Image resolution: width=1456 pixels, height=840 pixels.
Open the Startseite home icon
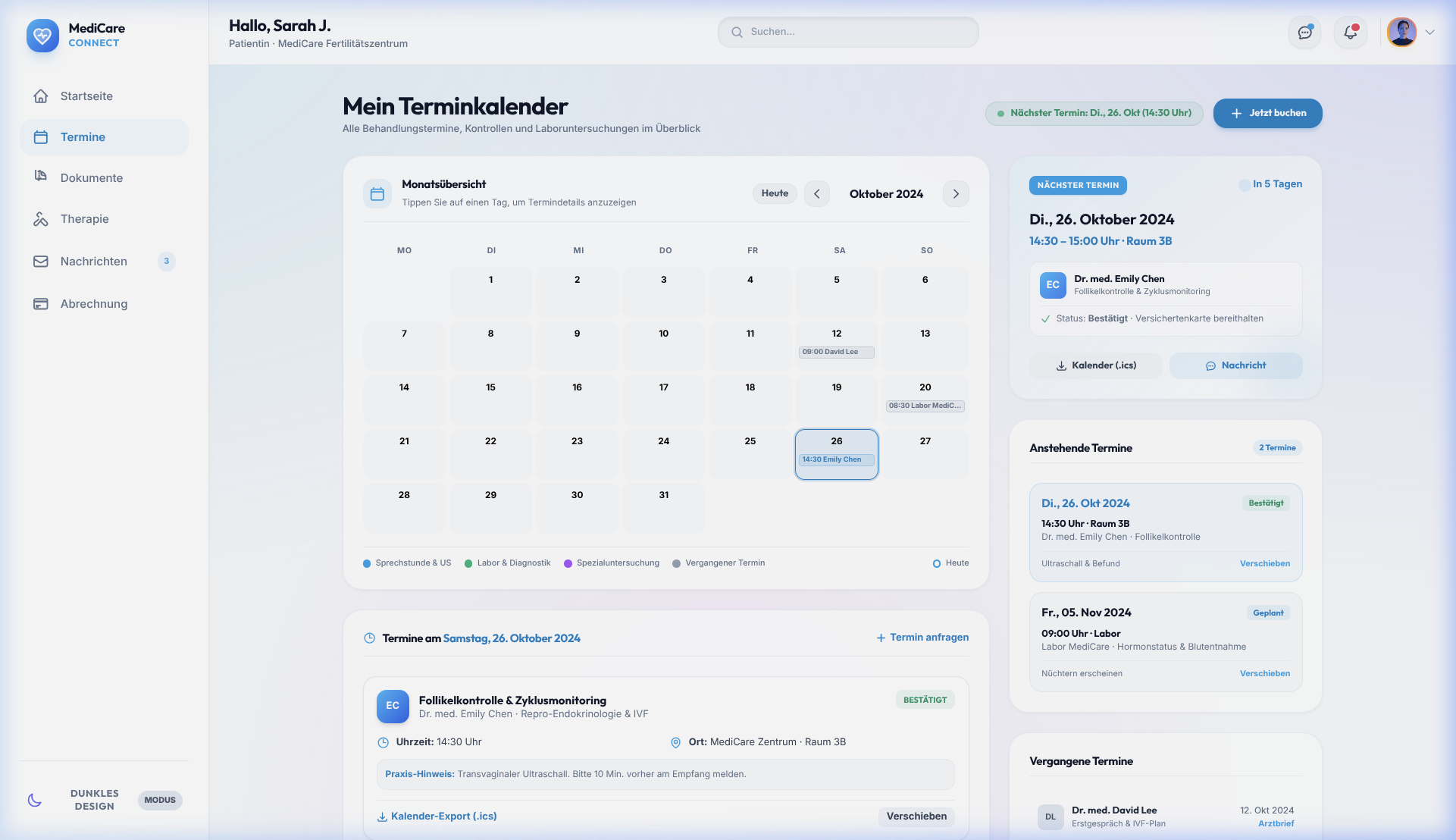click(41, 96)
